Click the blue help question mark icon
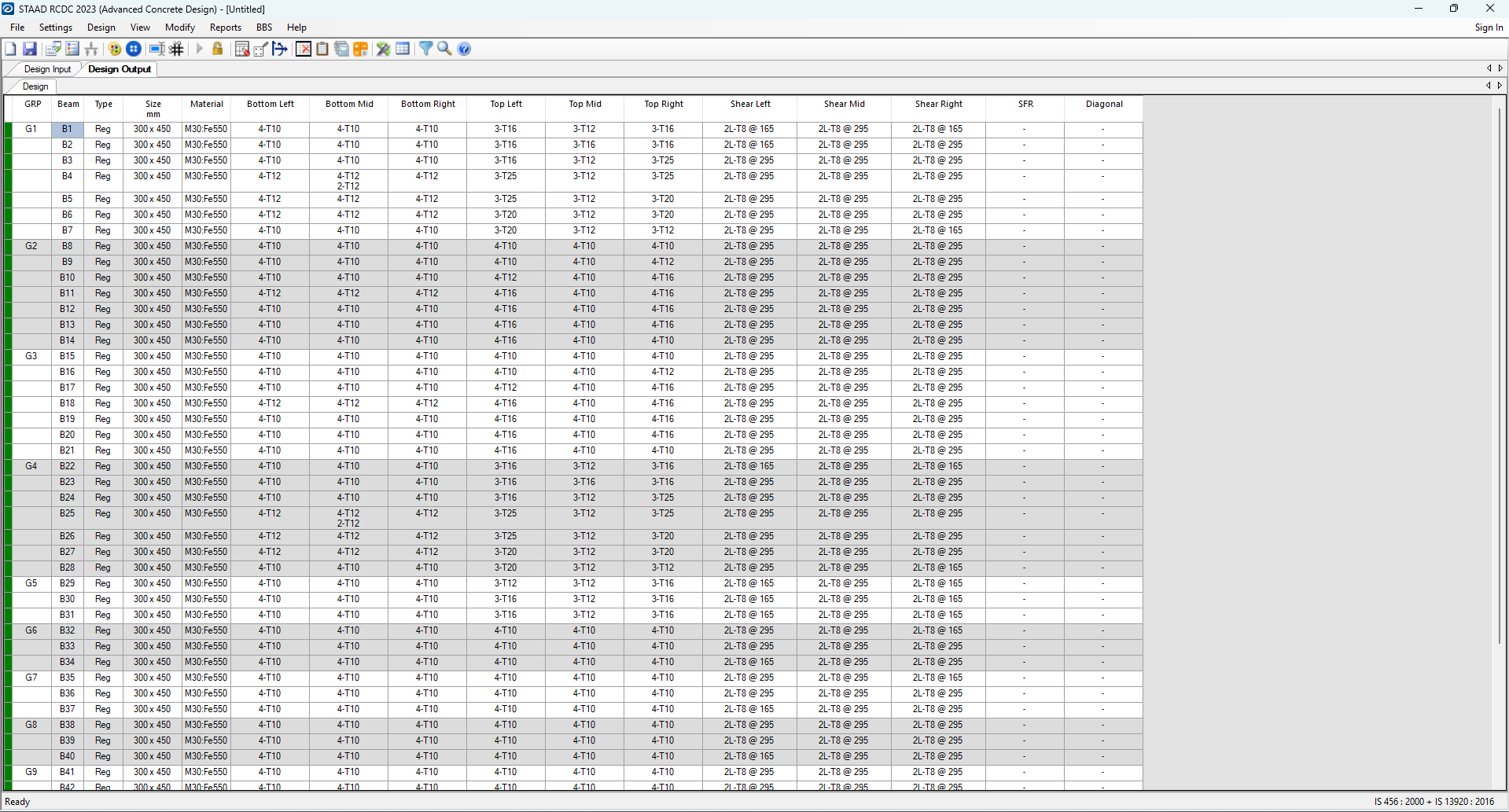Viewport: 1509px width, 812px height. coord(465,49)
